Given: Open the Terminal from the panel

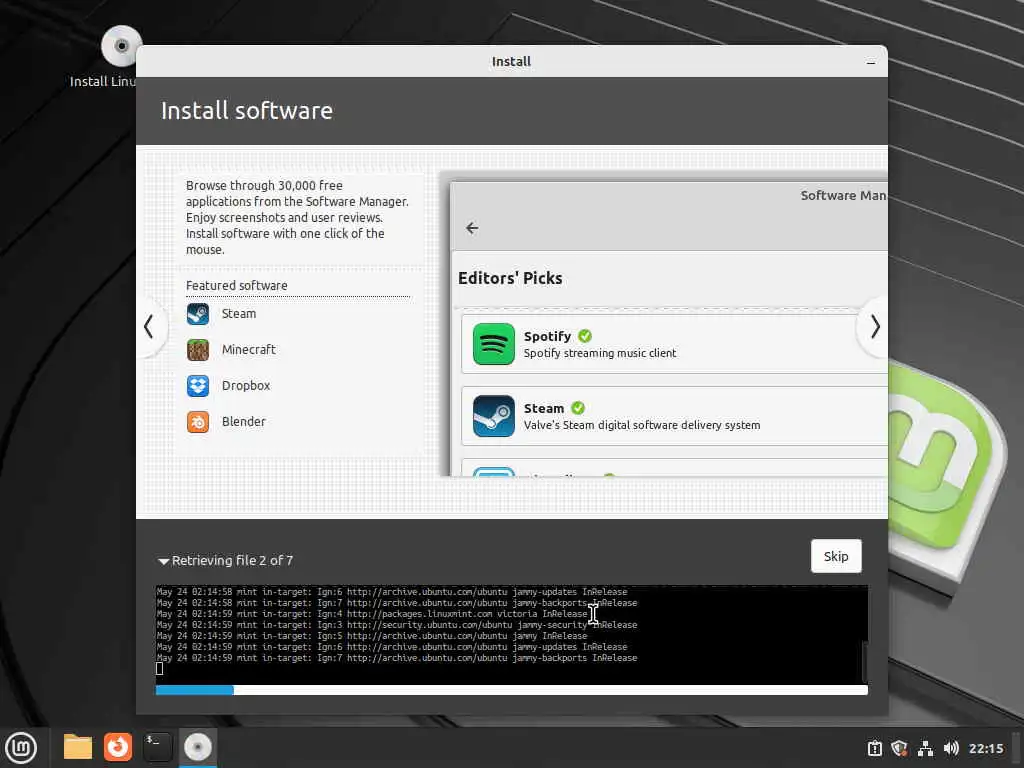Looking at the screenshot, I should (x=158, y=747).
